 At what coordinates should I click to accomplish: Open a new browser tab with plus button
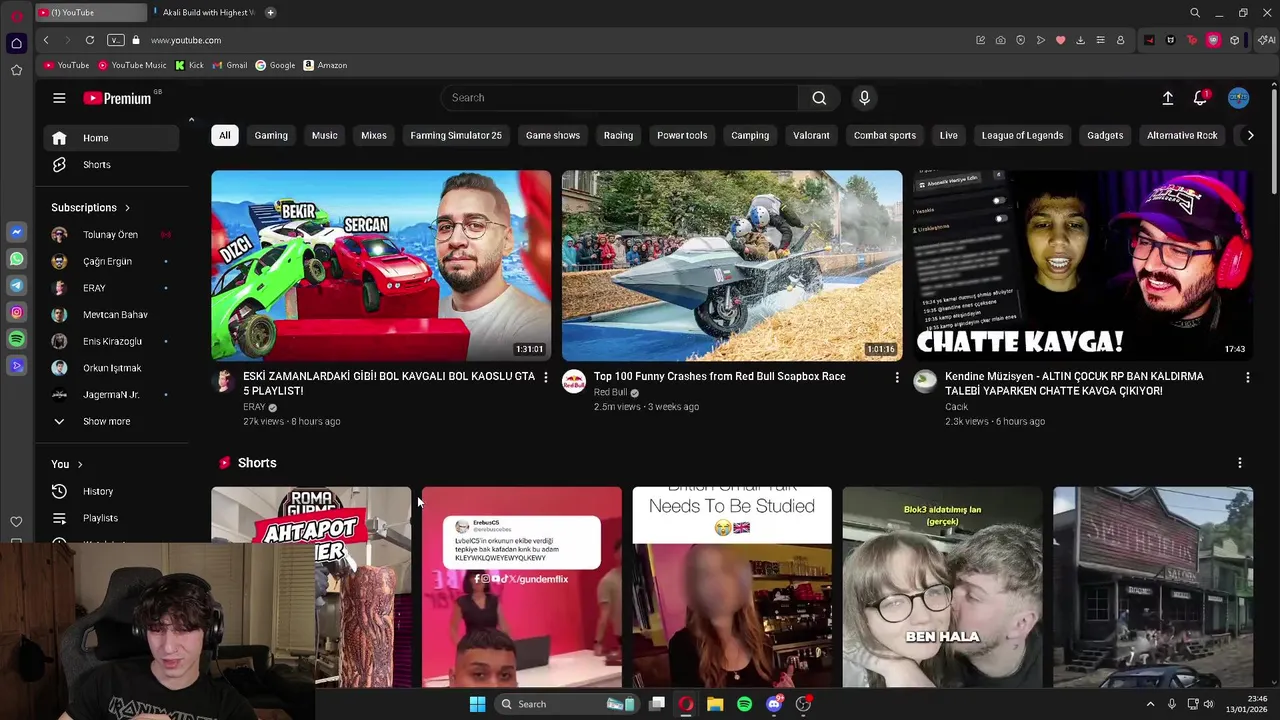(270, 13)
